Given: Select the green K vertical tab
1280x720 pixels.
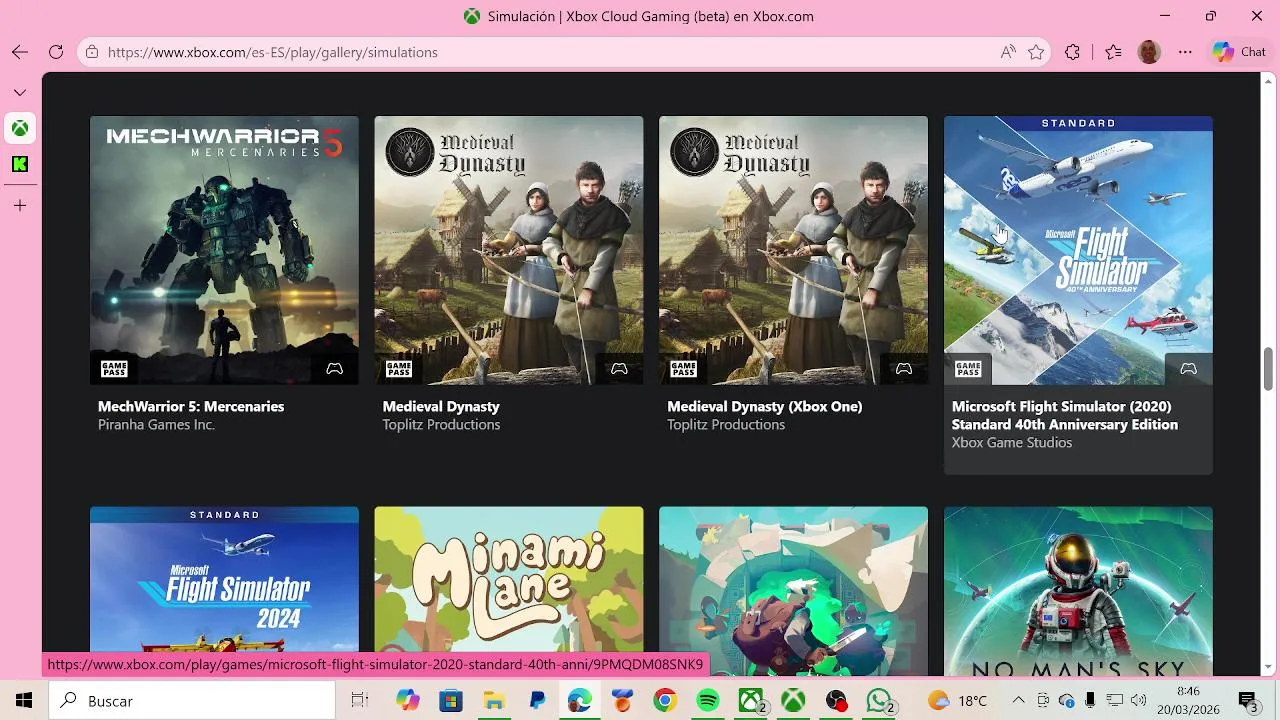Looking at the screenshot, I should pos(20,164).
